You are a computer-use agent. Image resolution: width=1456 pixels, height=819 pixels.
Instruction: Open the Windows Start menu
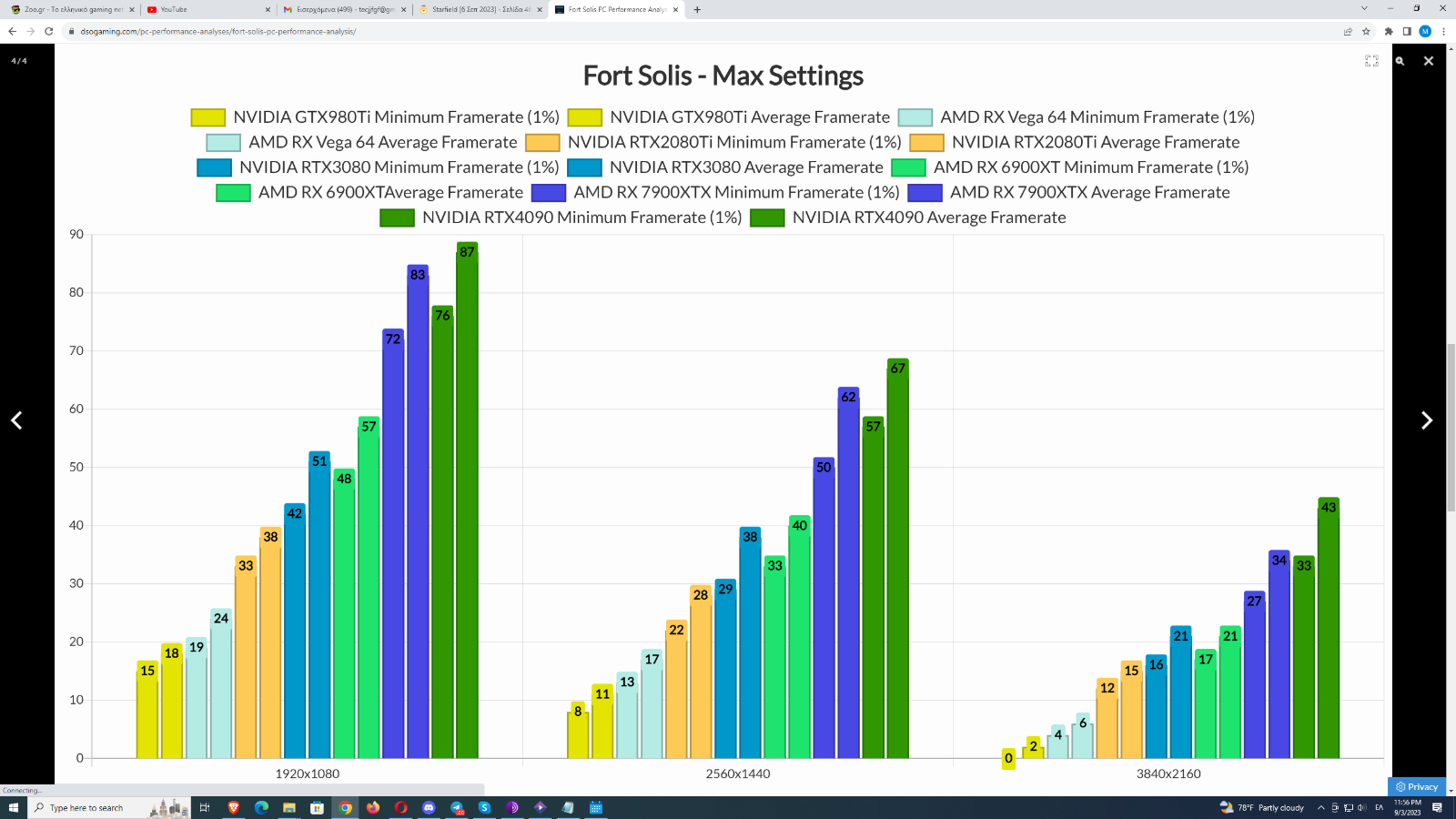[x=14, y=807]
